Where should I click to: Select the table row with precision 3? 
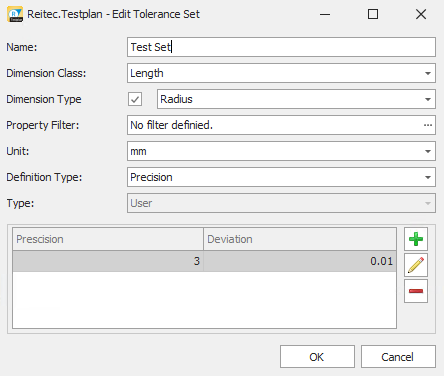click(x=204, y=261)
